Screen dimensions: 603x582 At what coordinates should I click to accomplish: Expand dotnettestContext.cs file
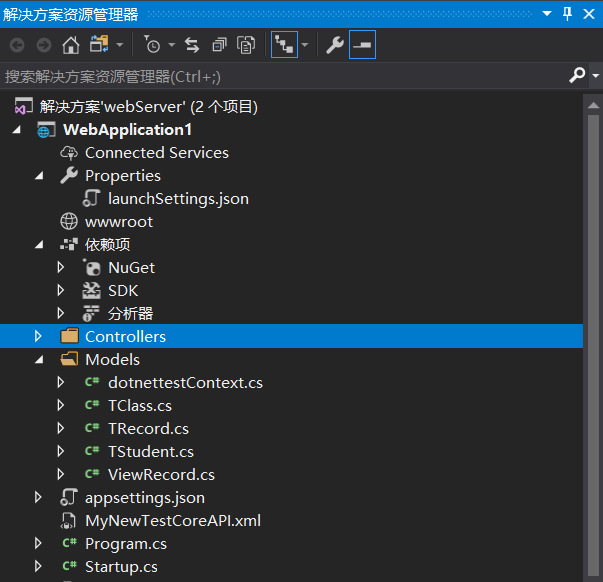(60, 382)
